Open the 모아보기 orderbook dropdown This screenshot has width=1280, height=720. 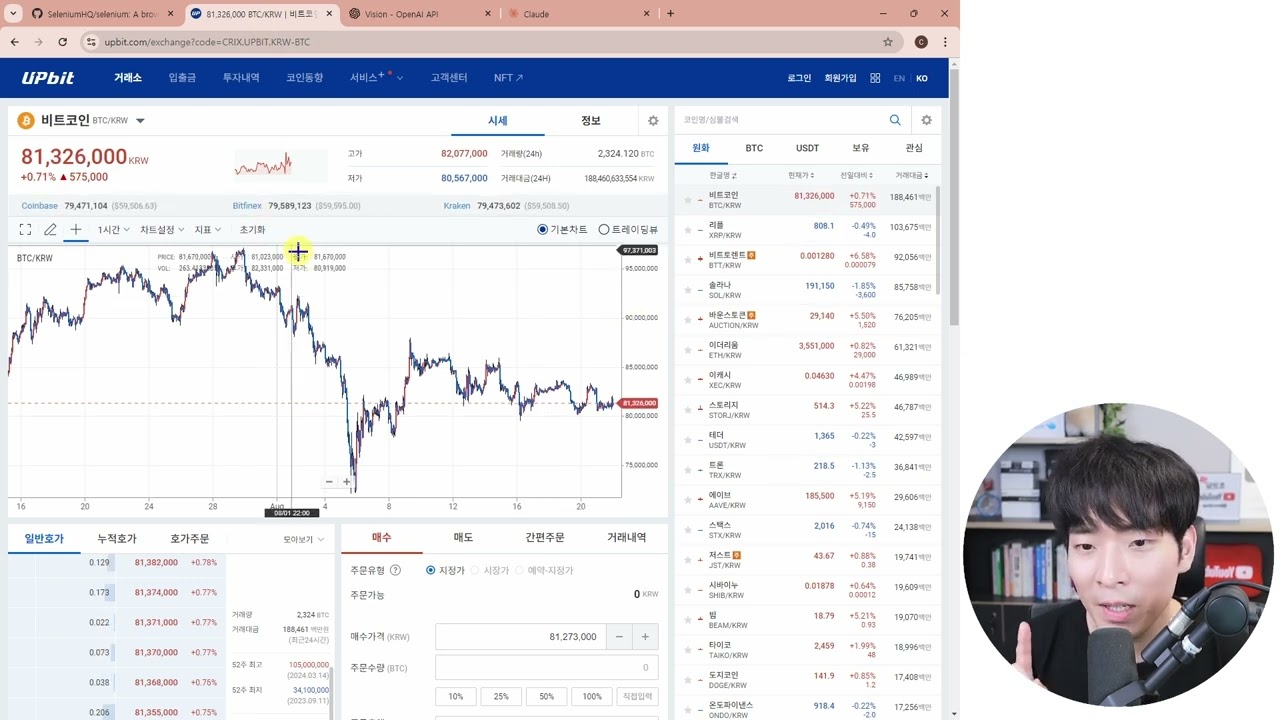coord(304,540)
